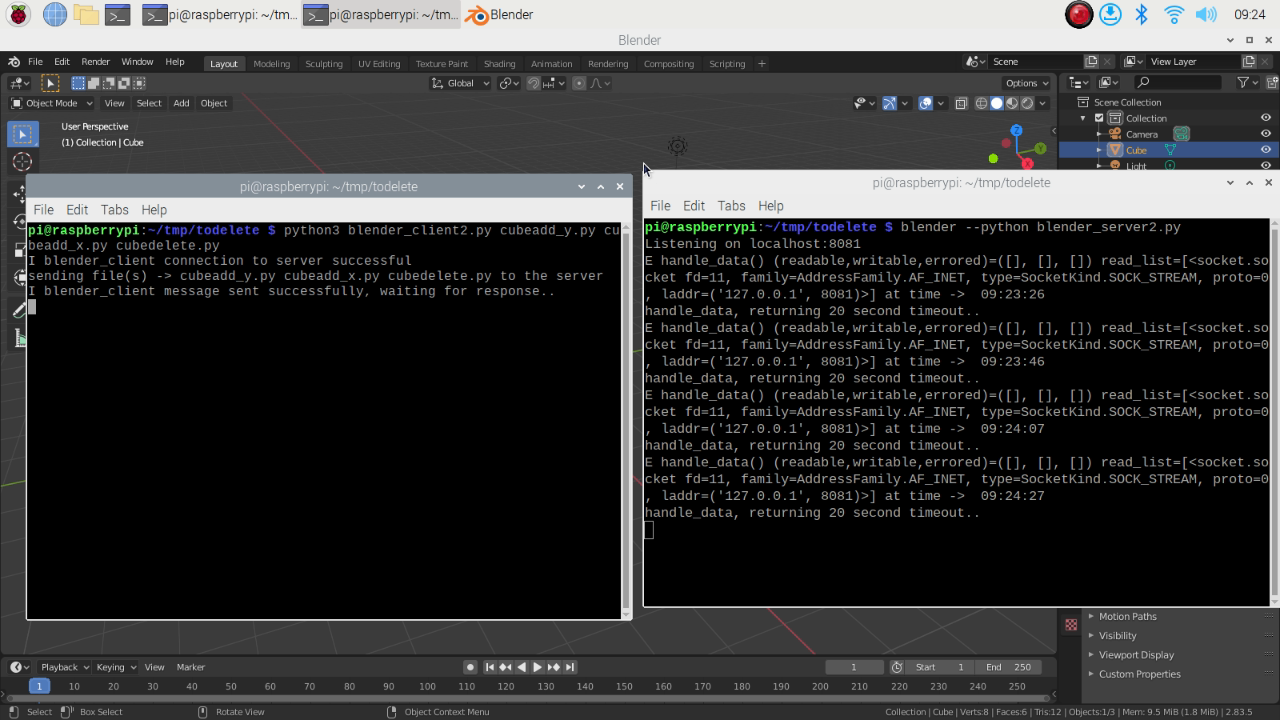Expand the Motion Paths panel
1280x720 pixels.
click(x=1127, y=616)
